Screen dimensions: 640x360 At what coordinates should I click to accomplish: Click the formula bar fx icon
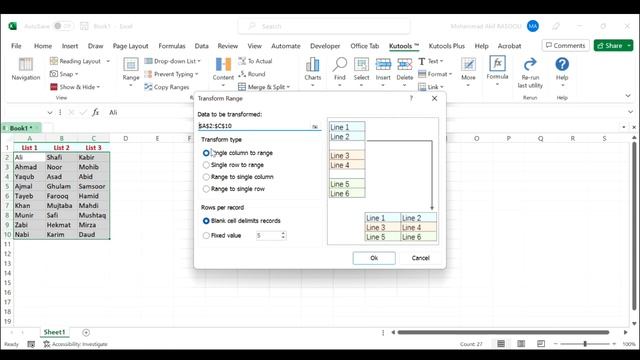(x=95, y=112)
